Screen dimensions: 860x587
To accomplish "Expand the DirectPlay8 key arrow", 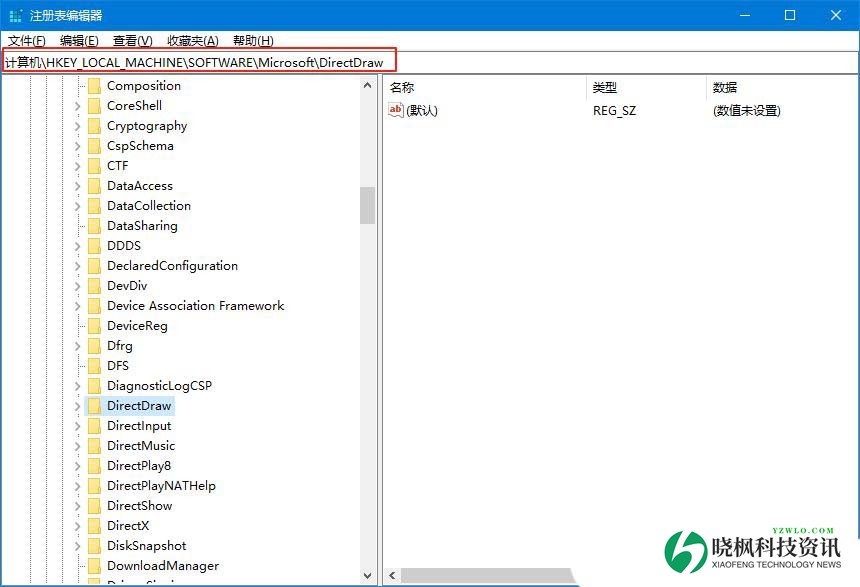I will (x=78, y=466).
